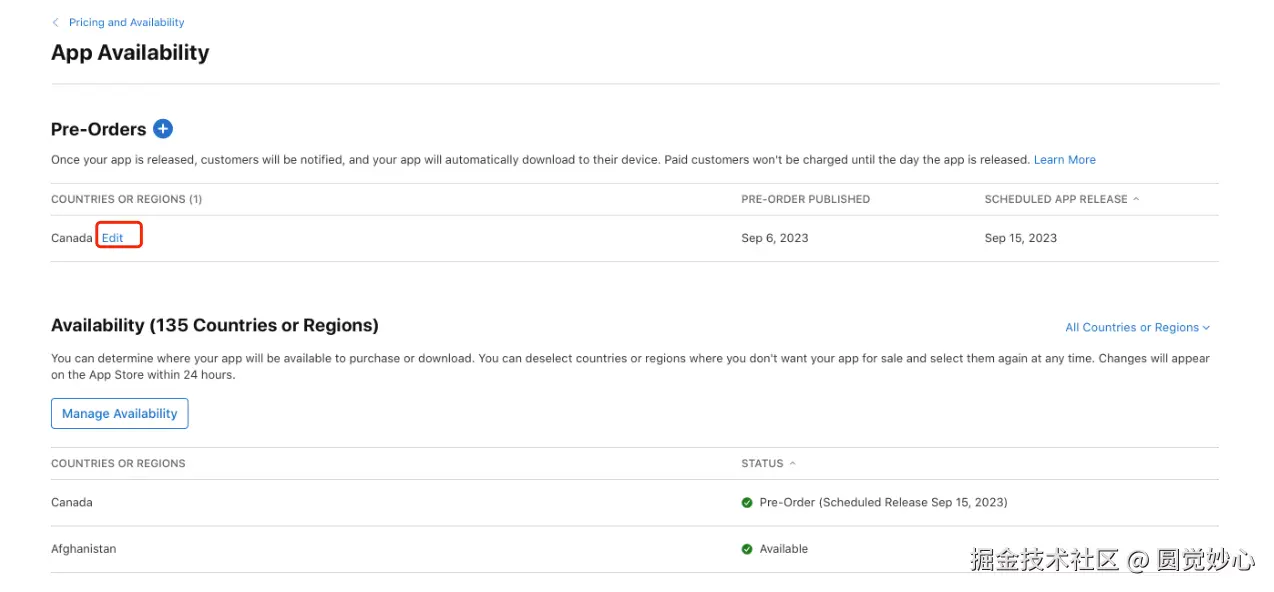The width and height of the screenshot is (1274, 592).
Task: Click Edit next to Canada
Action: coord(113,238)
